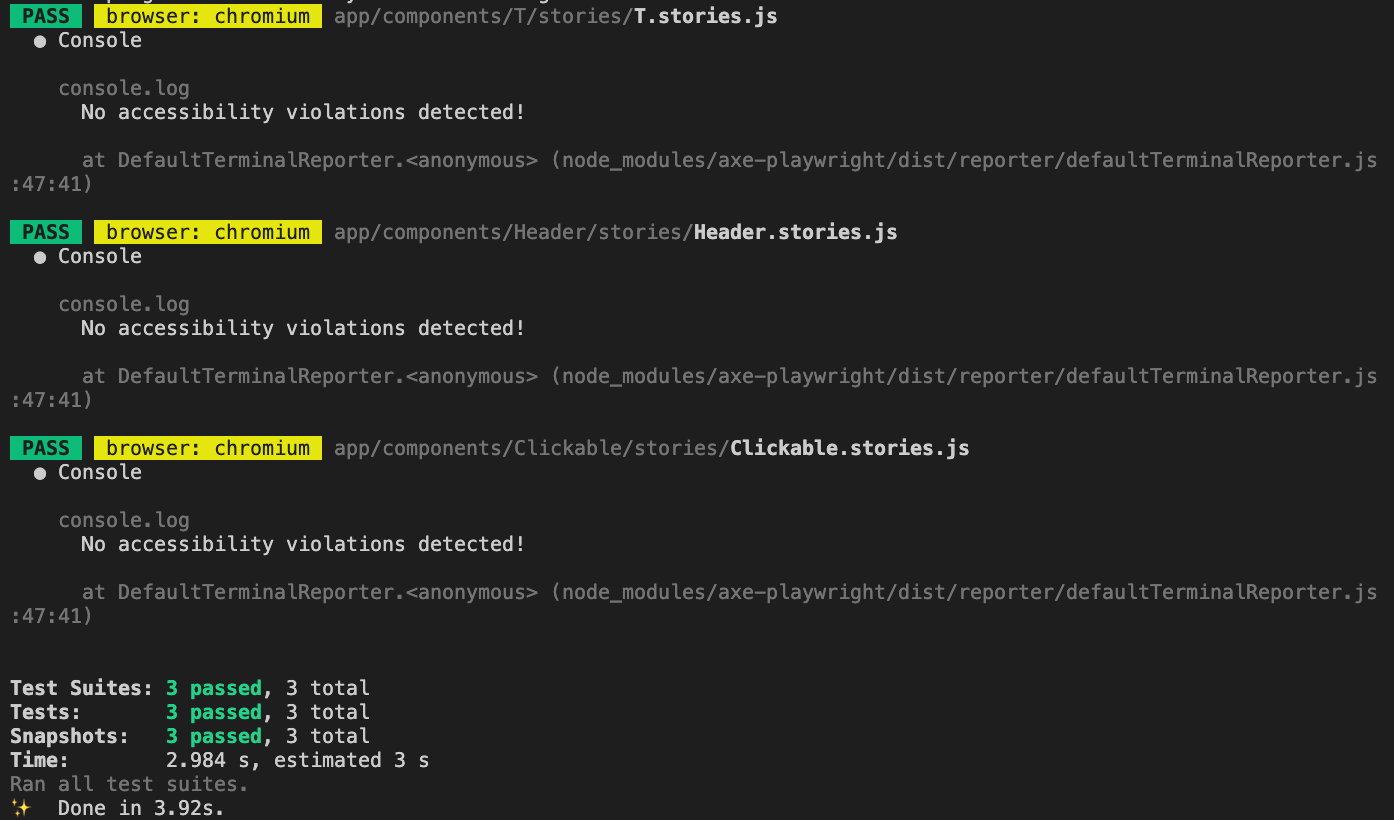Click the 'Snapshots:' summary label
Viewport: 1394px width, 820px height.
click(70, 736)
